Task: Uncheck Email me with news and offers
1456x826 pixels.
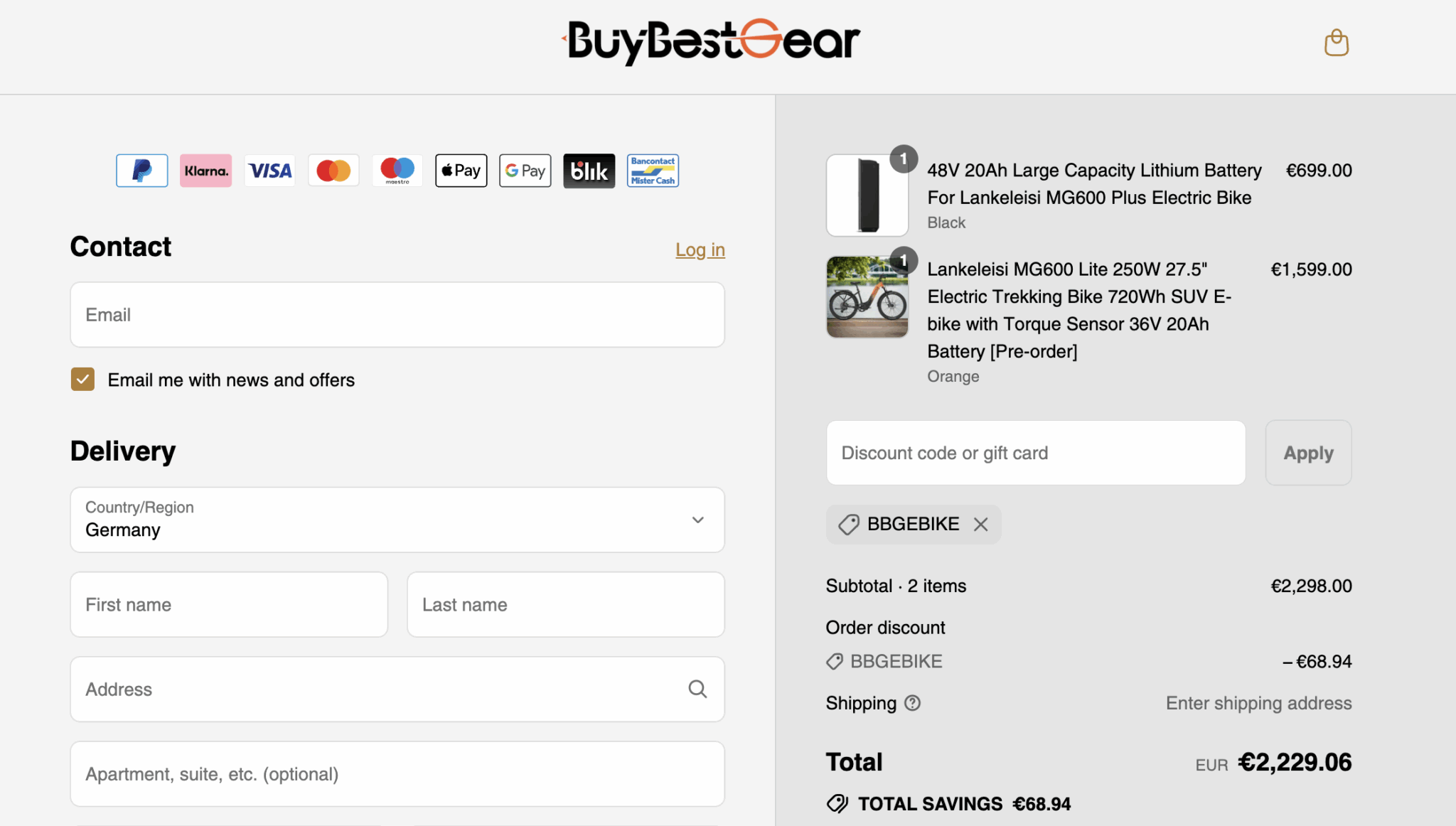Action: 82,380
